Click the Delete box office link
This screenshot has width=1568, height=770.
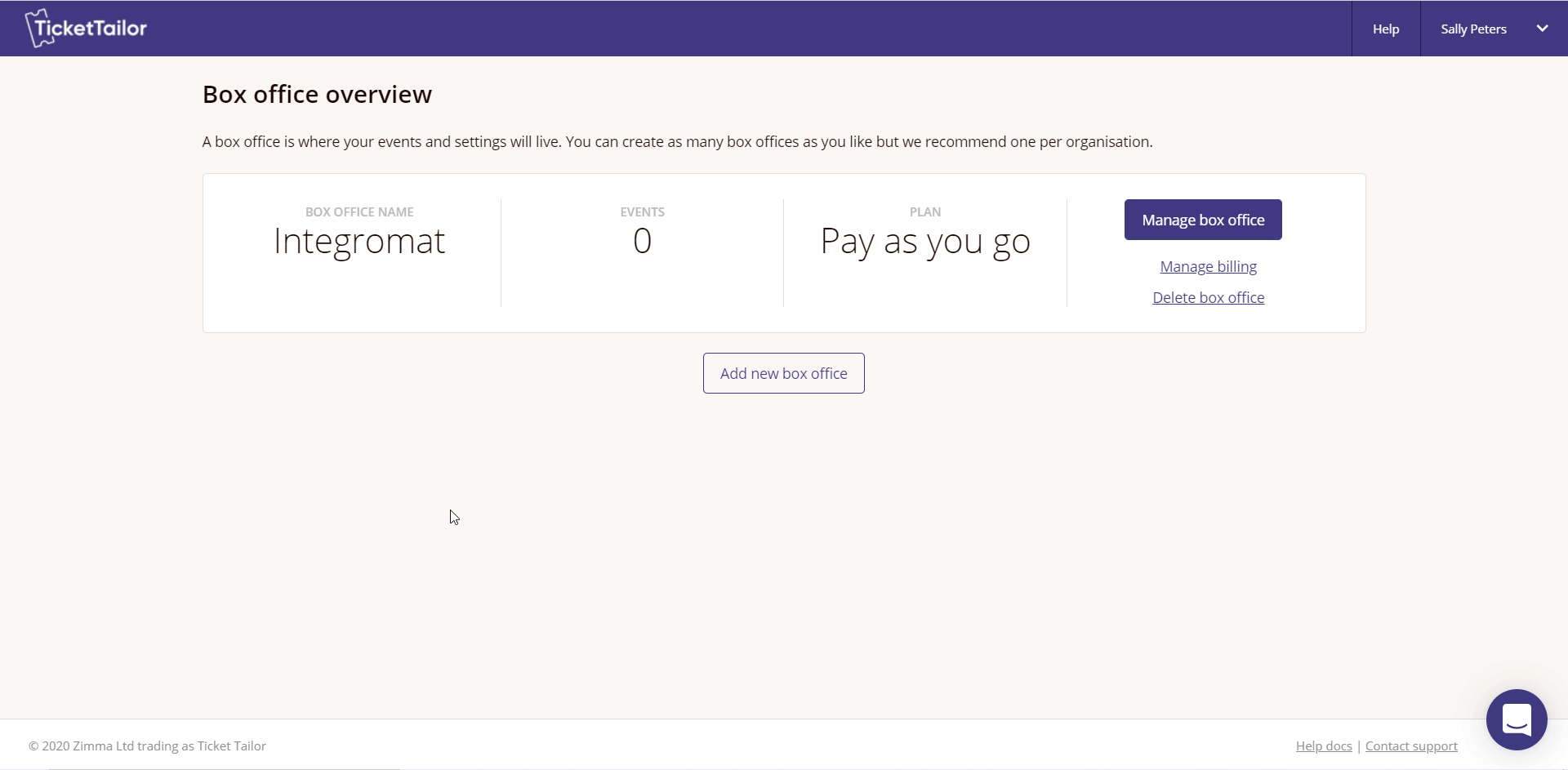tap(1208, 298)
